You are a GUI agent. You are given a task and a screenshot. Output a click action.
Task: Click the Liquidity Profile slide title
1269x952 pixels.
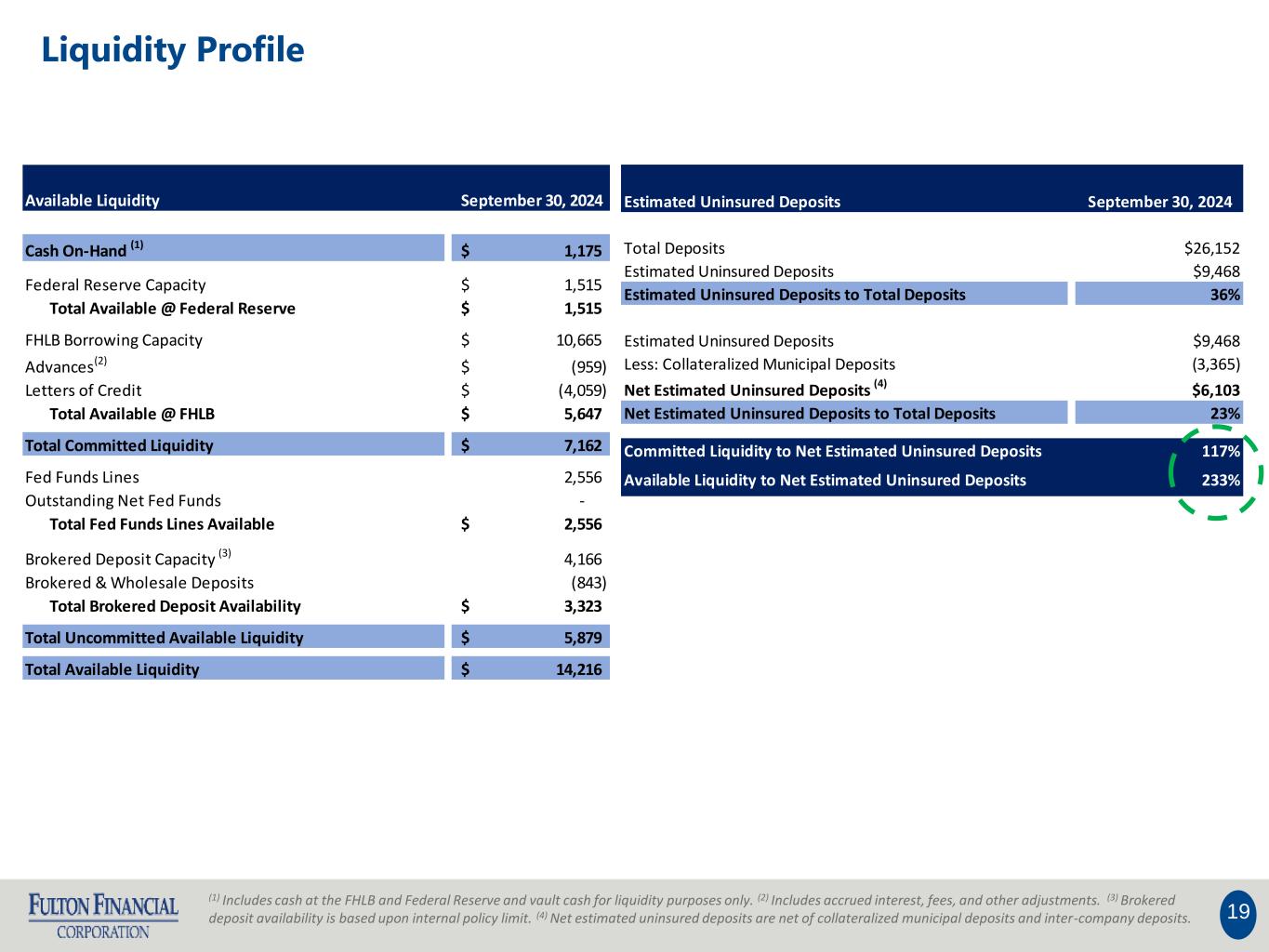point(173,50)
